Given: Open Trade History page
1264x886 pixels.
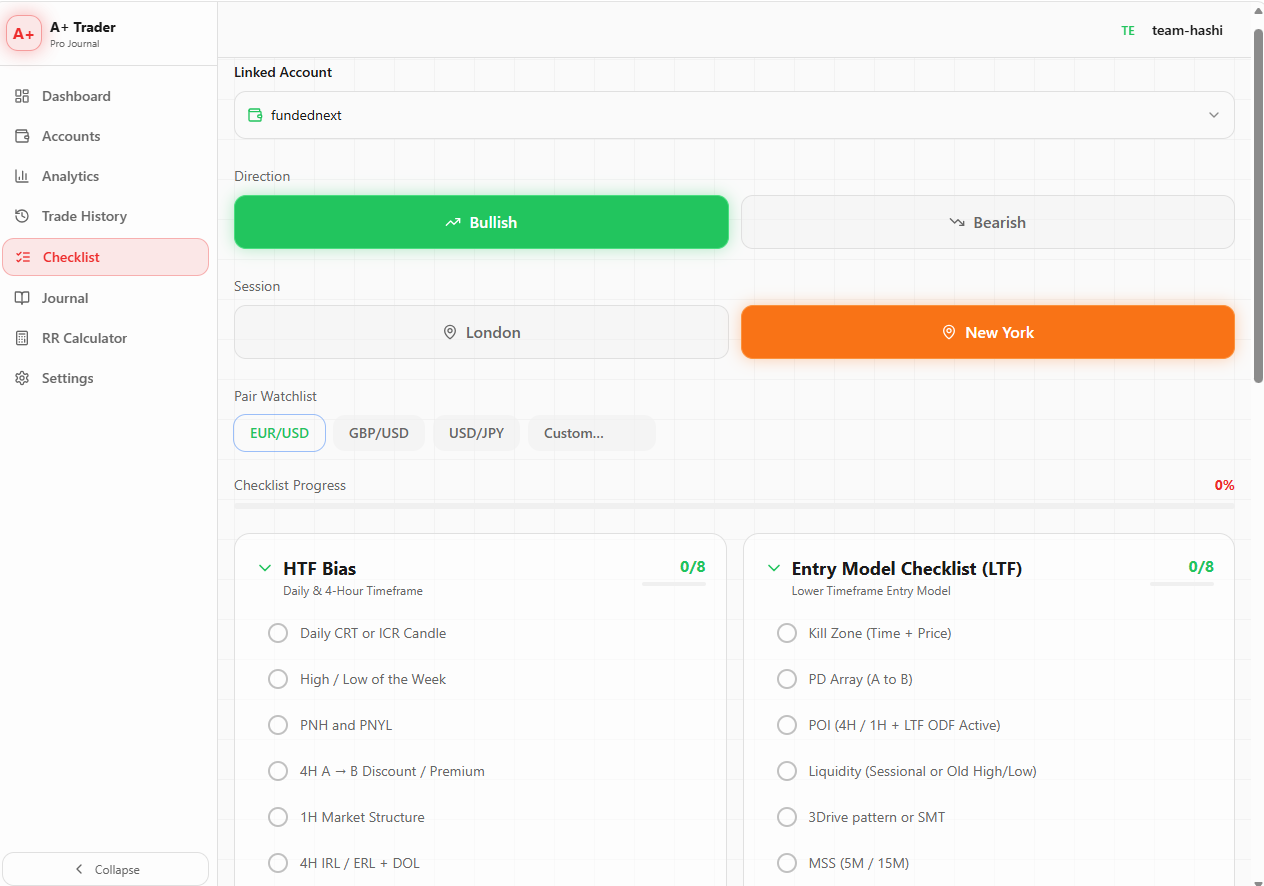Looking at the screenshot, I should click(x=105, y=216).
